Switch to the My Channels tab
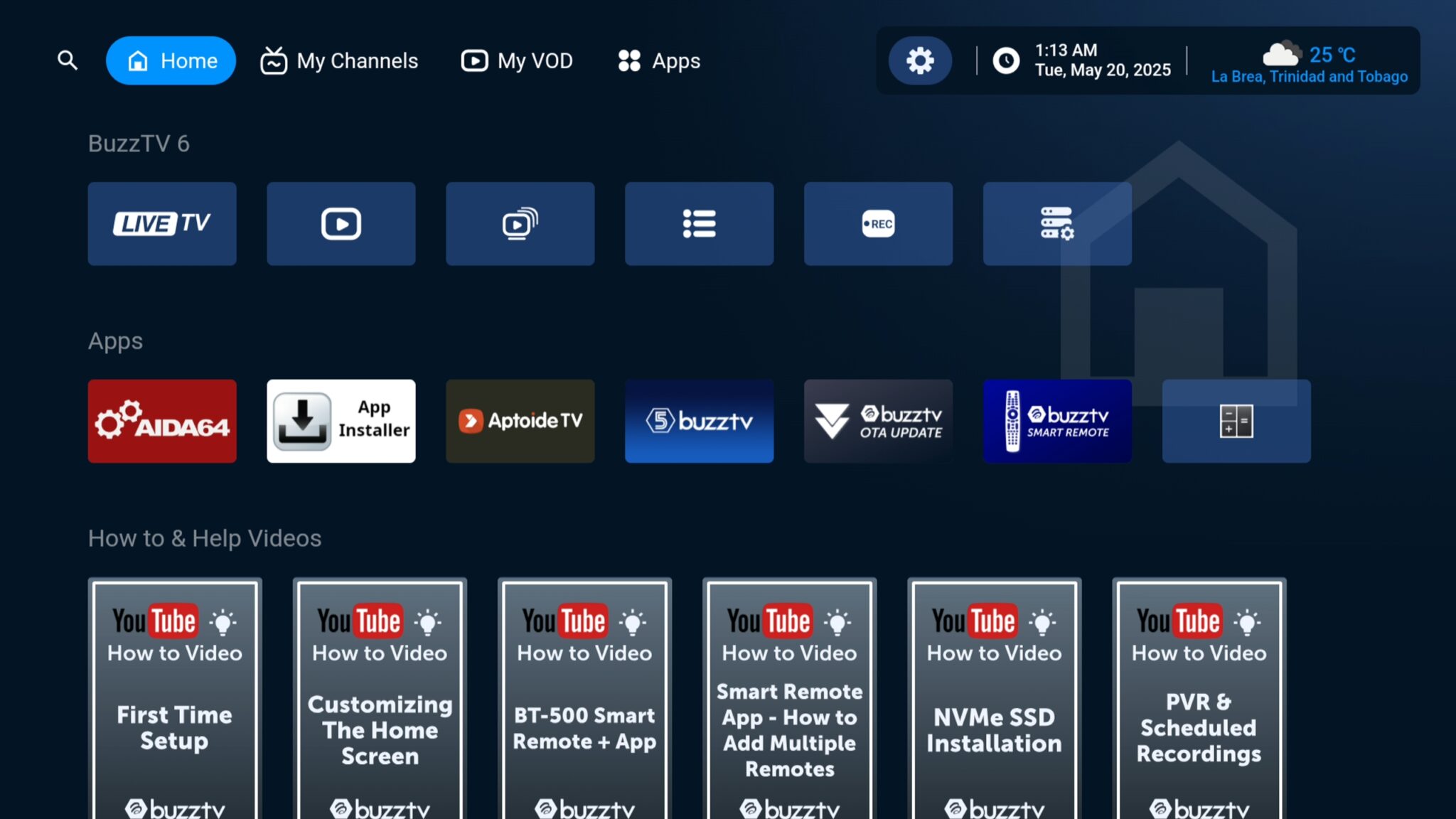Screen dimensions: 1456x819 339,60
